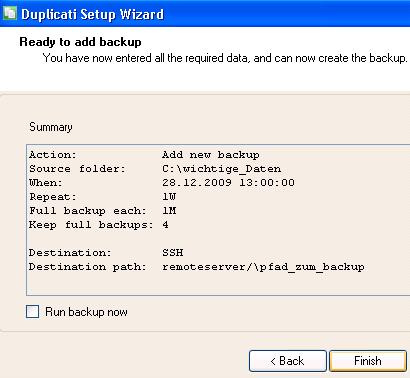Select the 'Add new backup' action text
410x378 pixels.
click(x=211, y=155)
